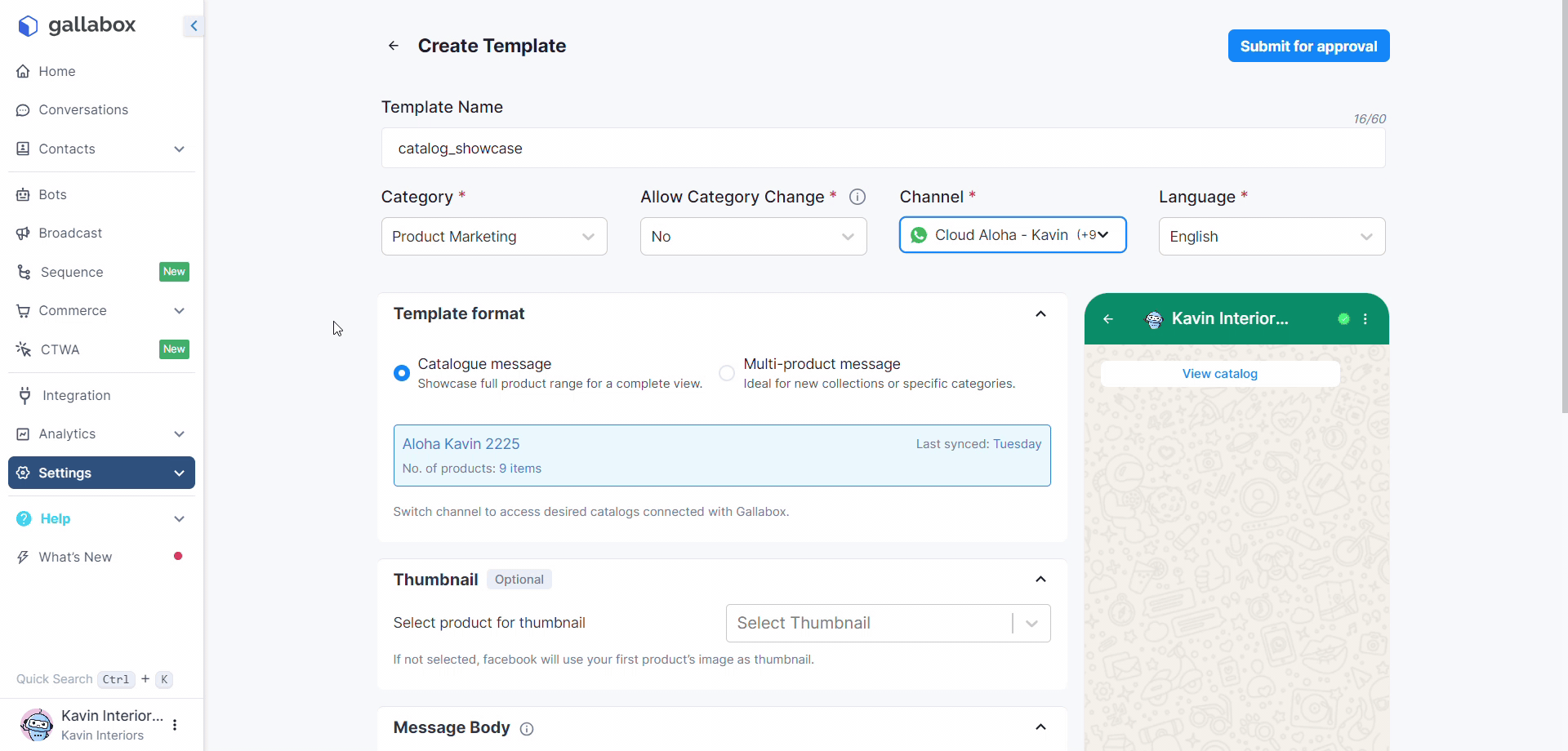Collapse the sidebar with the chevron button
Viewport: 1568px width, 751px height.
(194, 26)
